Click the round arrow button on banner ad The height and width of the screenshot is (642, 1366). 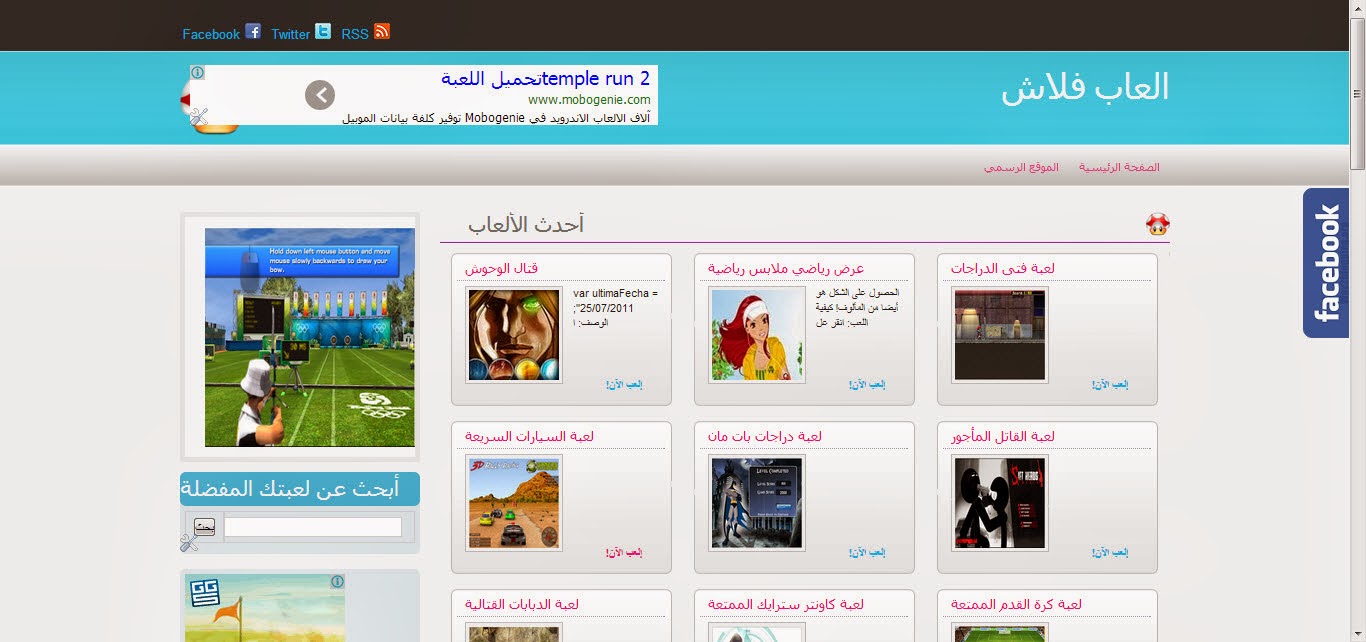[320, 95]
